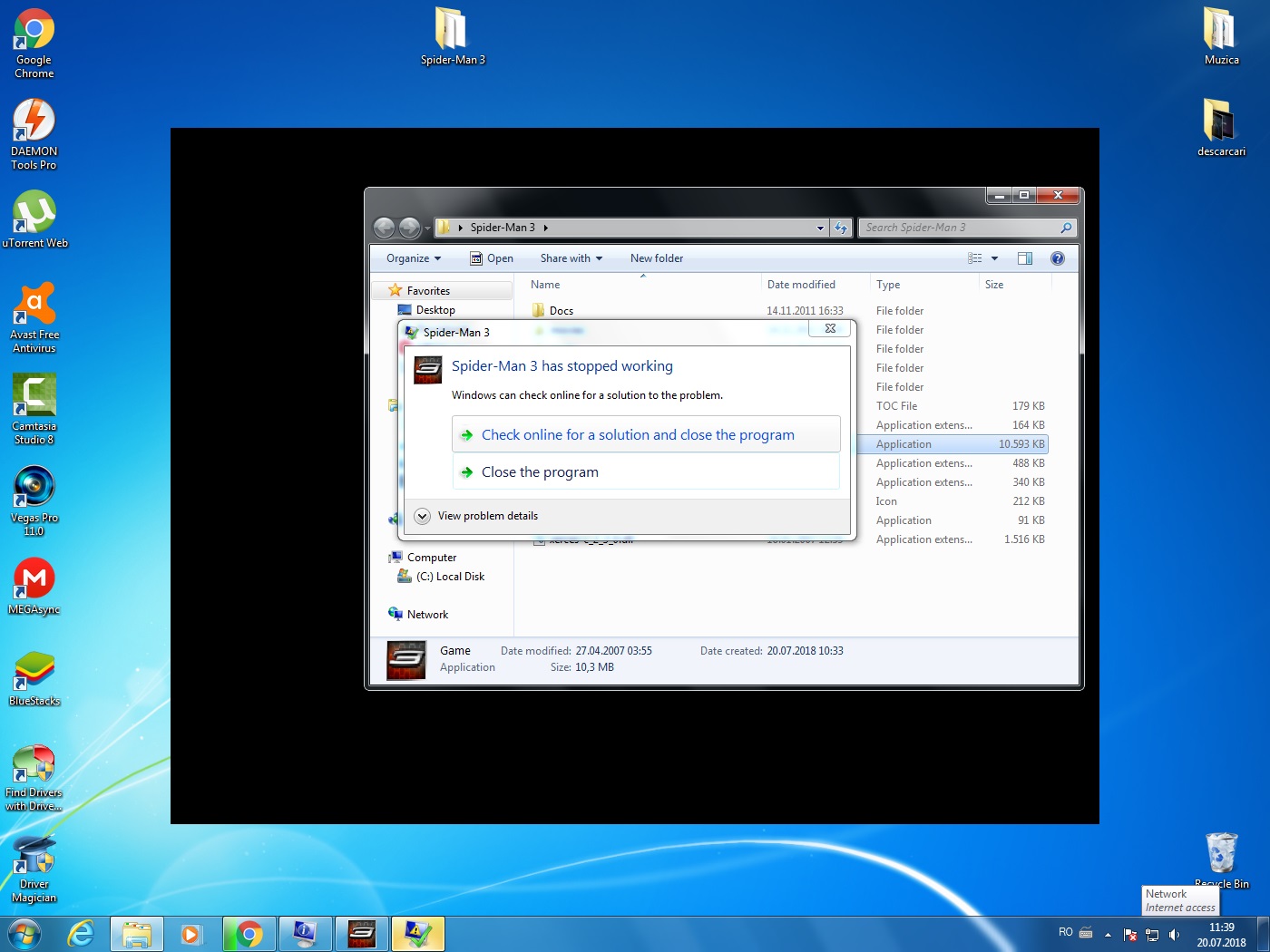Viewport: 1270px width, 952px height.
Task: Click network icon in system tray
Action: point(1152,934)
